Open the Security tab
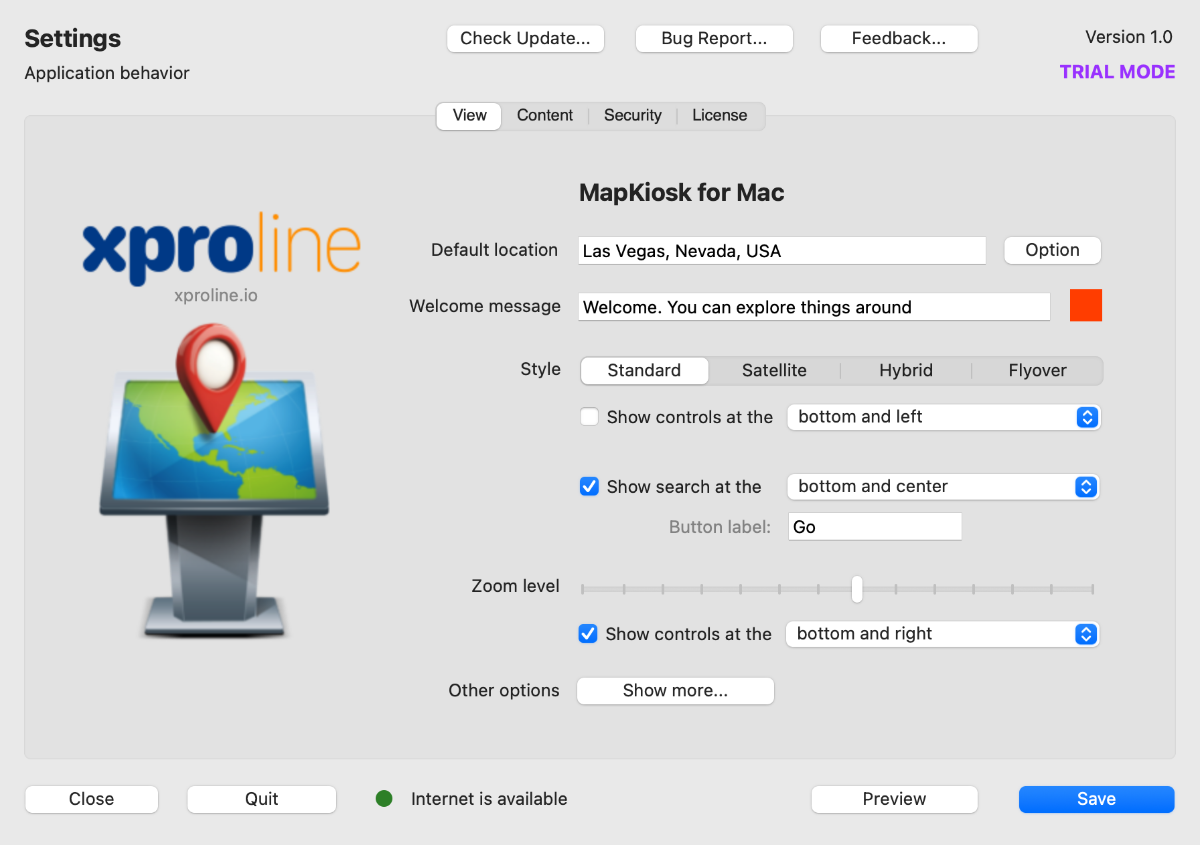 point(633,115)
